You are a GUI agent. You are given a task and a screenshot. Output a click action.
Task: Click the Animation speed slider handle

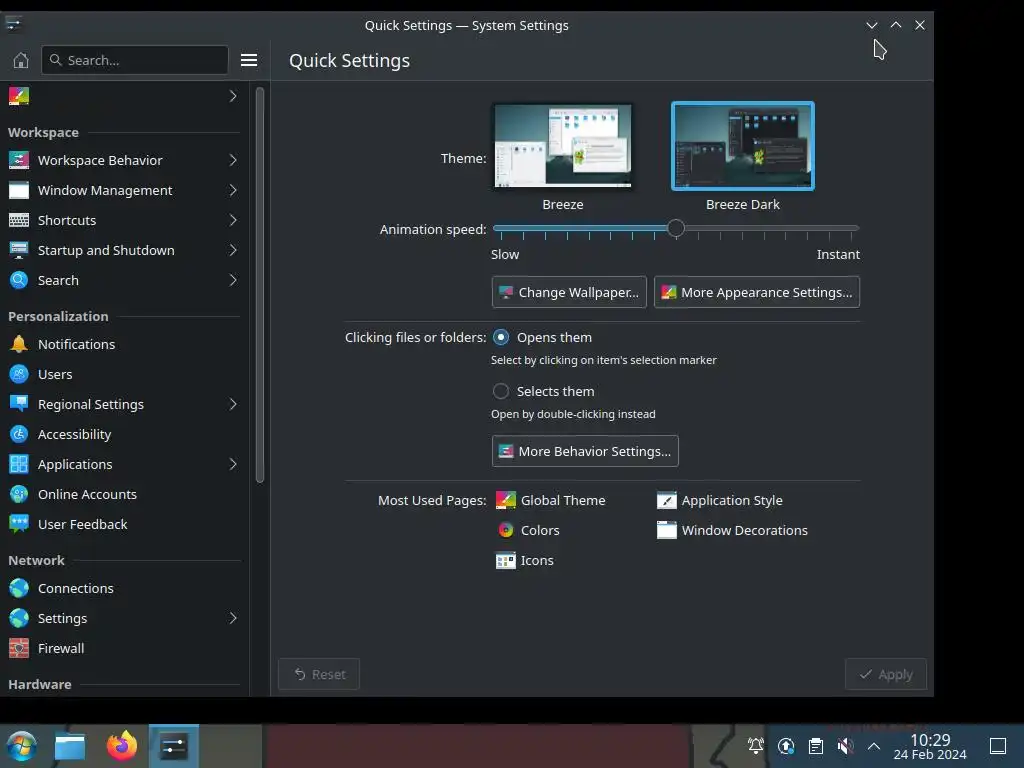(676, 228)
